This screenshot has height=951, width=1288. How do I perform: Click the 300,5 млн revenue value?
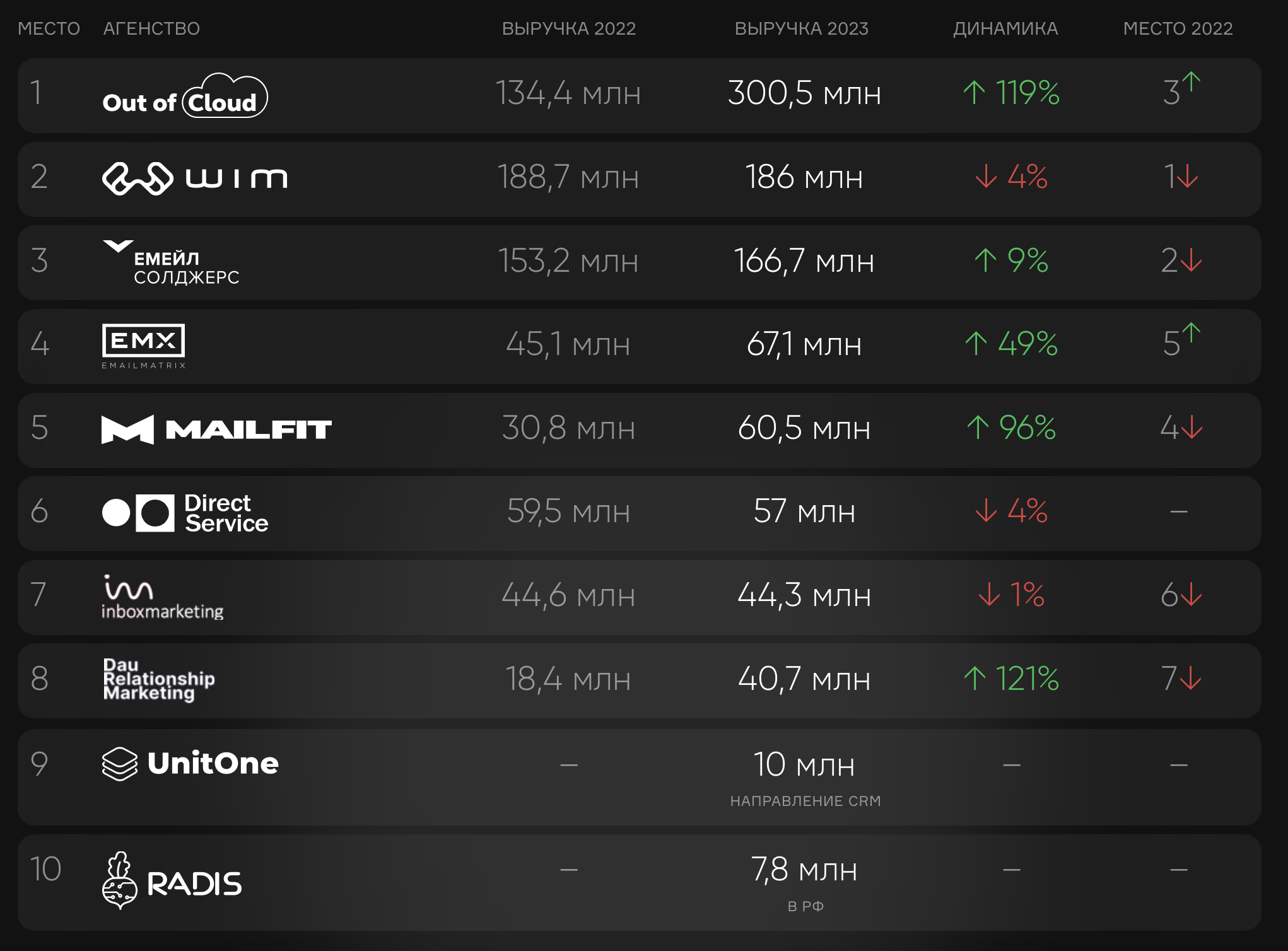point(804,93)
